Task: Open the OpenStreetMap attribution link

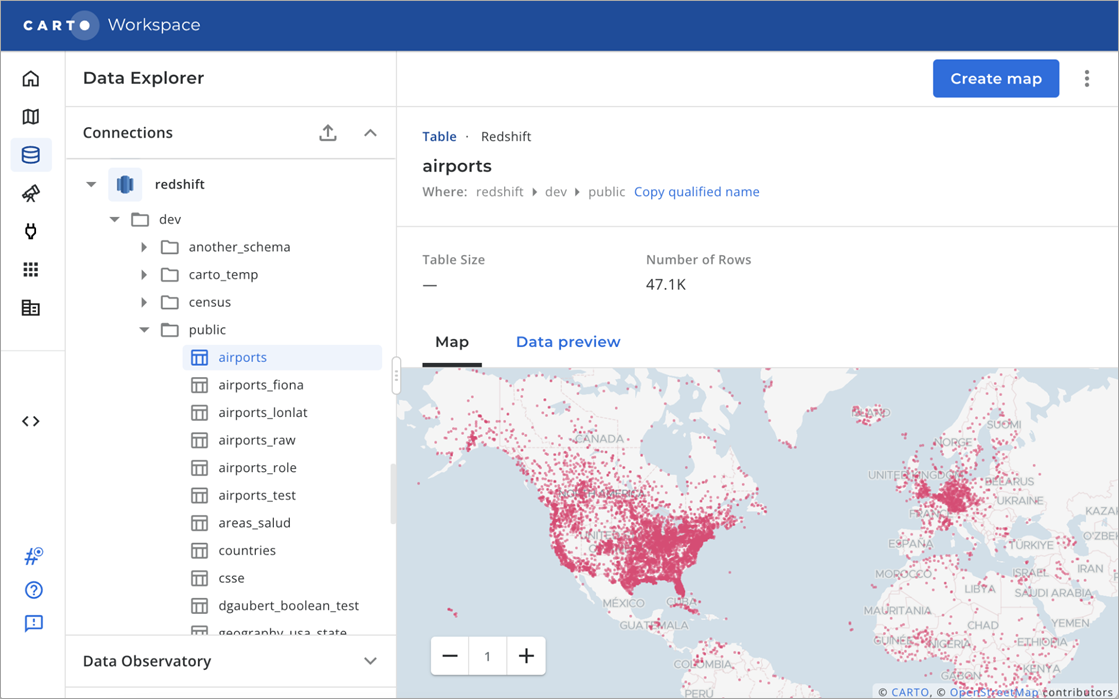Action: (994, 692)
